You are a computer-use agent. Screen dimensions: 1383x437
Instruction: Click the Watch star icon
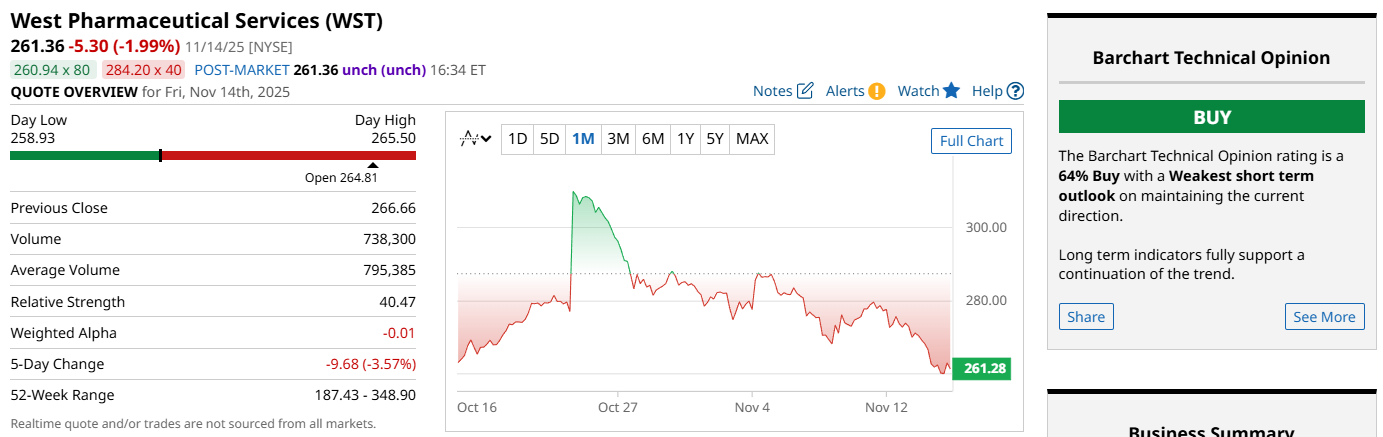click(x=951, y=91)
